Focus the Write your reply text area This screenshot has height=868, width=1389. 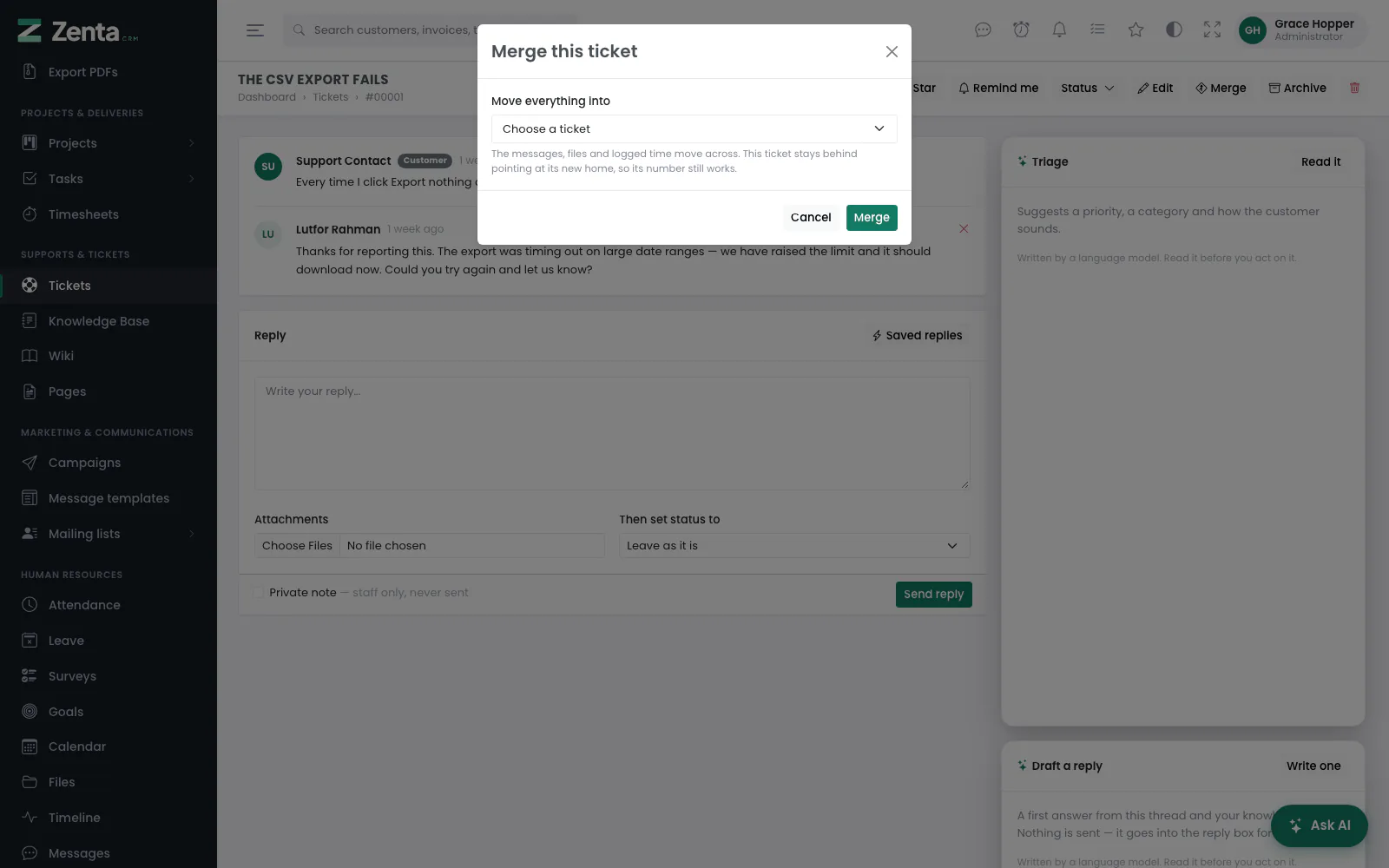(x=612, y=433)
